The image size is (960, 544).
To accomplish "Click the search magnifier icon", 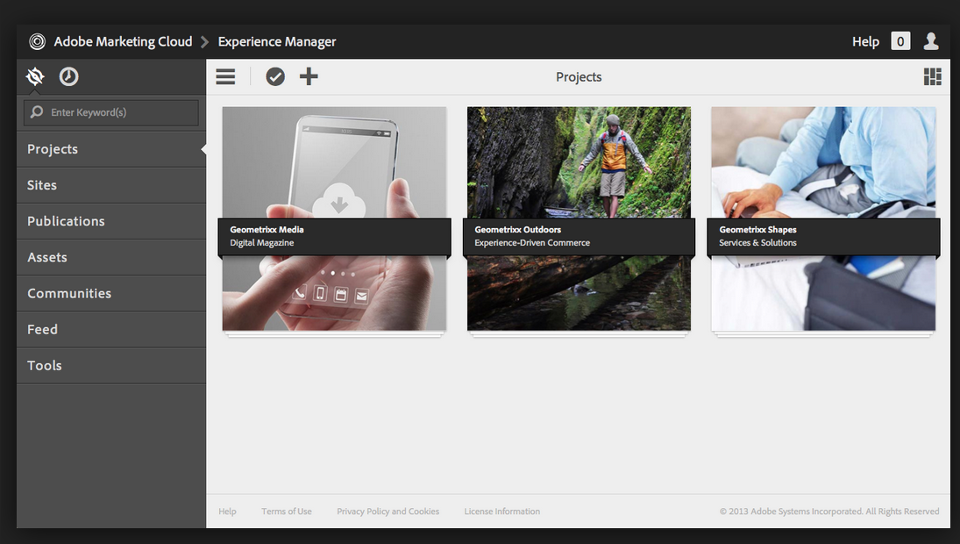I will pos(37,112).
